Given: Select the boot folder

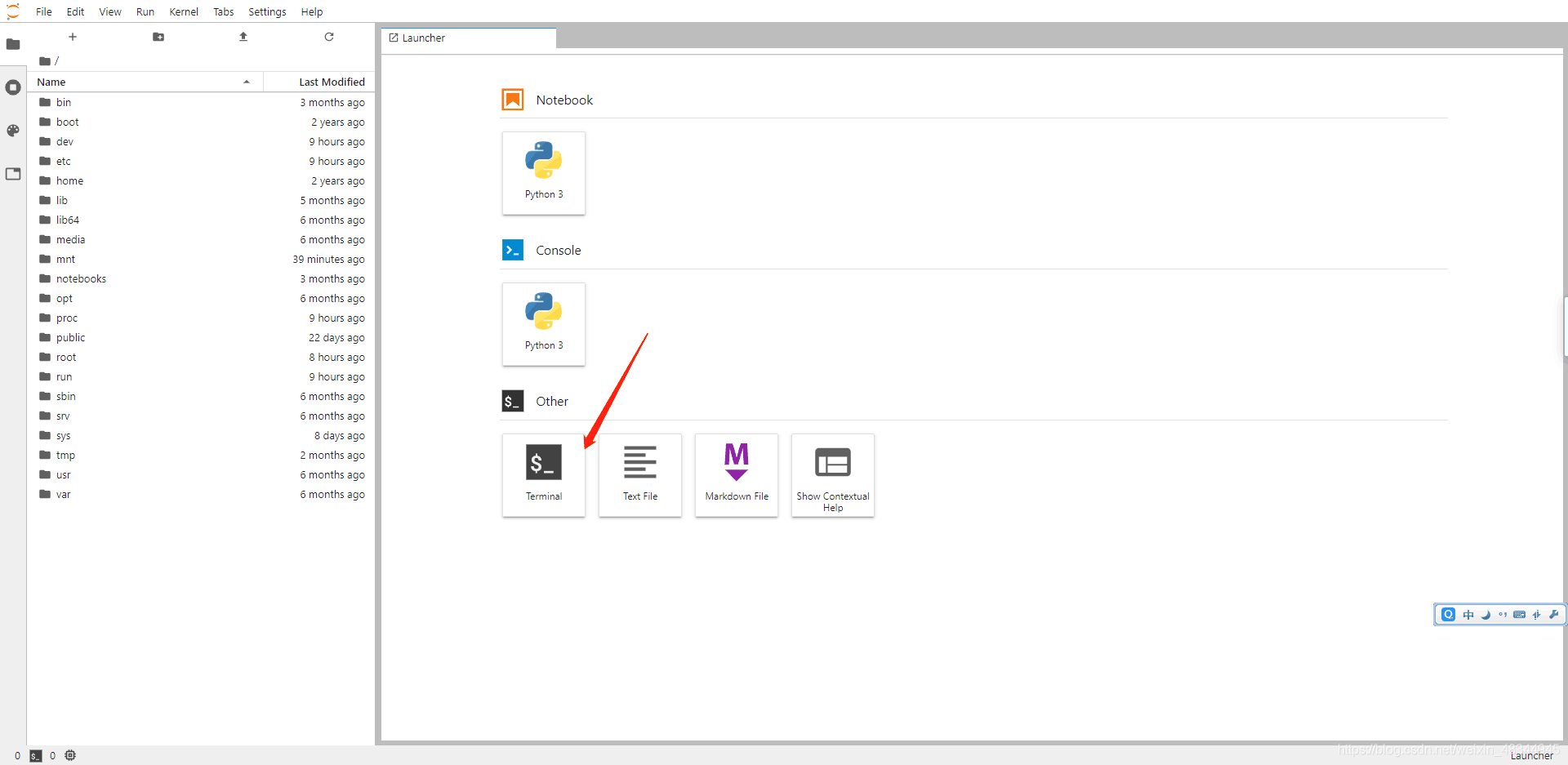Looking at the screenshot, I should click(201, 122).
